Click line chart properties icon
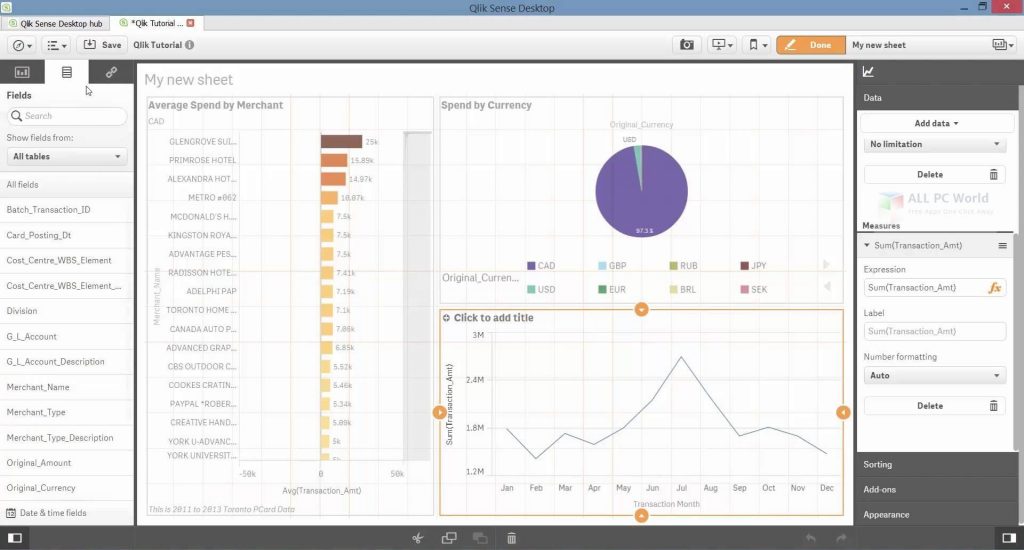This screenshot has width=1024, height=550. tap(868, 72)
